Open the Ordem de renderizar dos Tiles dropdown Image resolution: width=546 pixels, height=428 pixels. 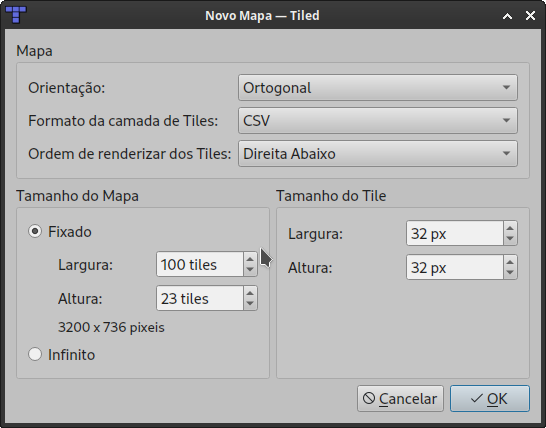tap(378, 154)
